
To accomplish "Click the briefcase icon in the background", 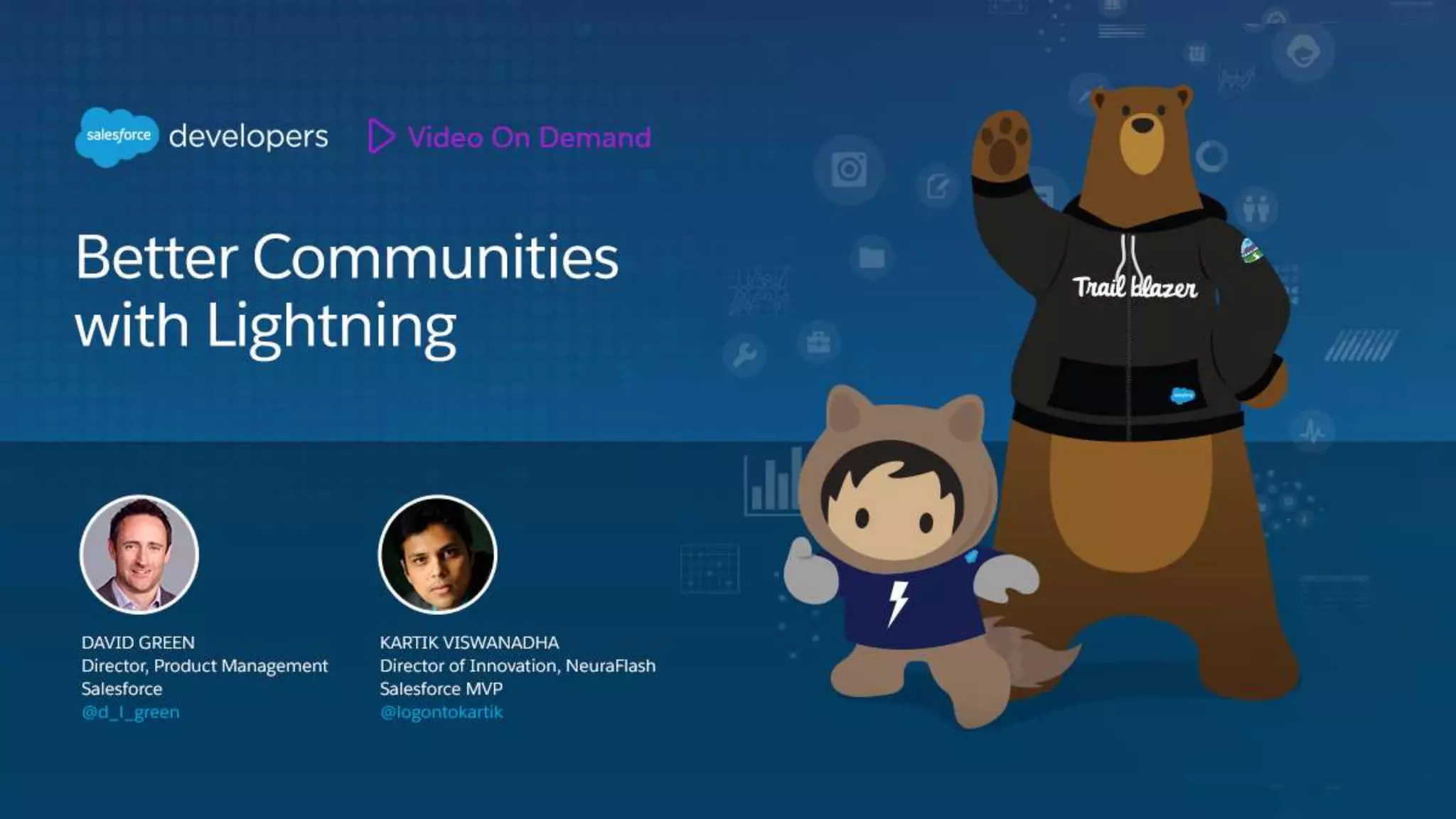I will pos(818,343).
